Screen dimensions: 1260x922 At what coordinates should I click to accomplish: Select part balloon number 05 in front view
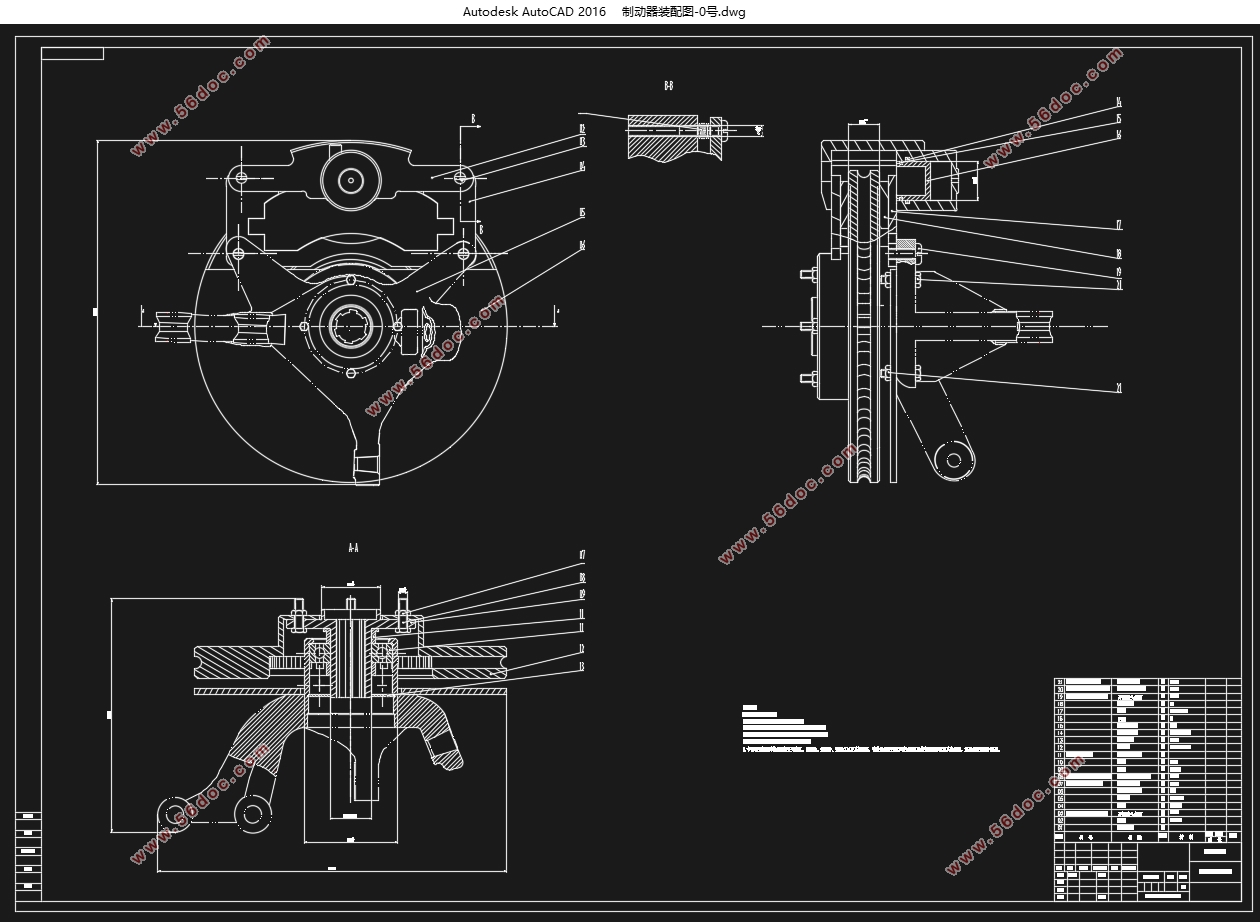coord(582,213)
